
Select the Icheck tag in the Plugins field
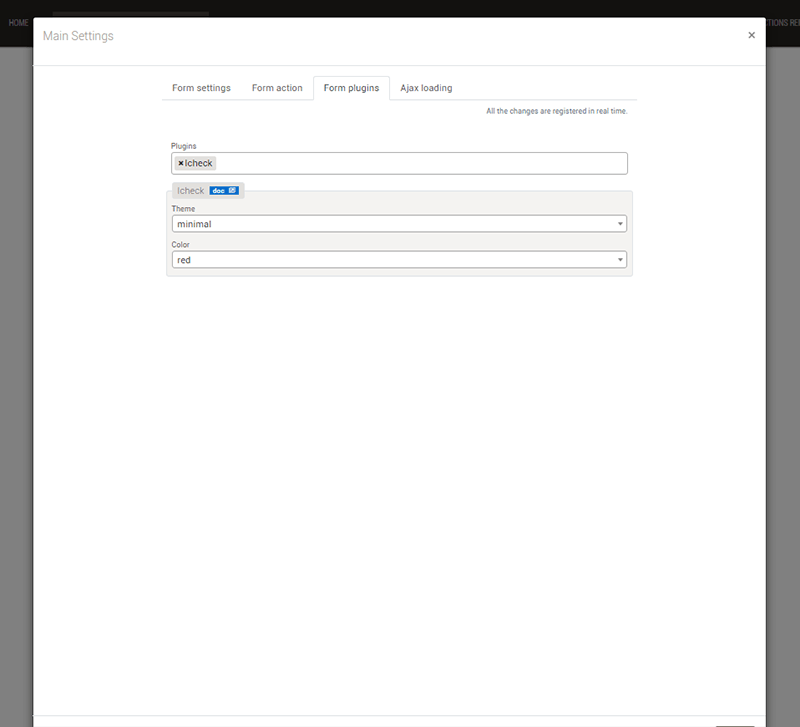(x=199, y=163)
